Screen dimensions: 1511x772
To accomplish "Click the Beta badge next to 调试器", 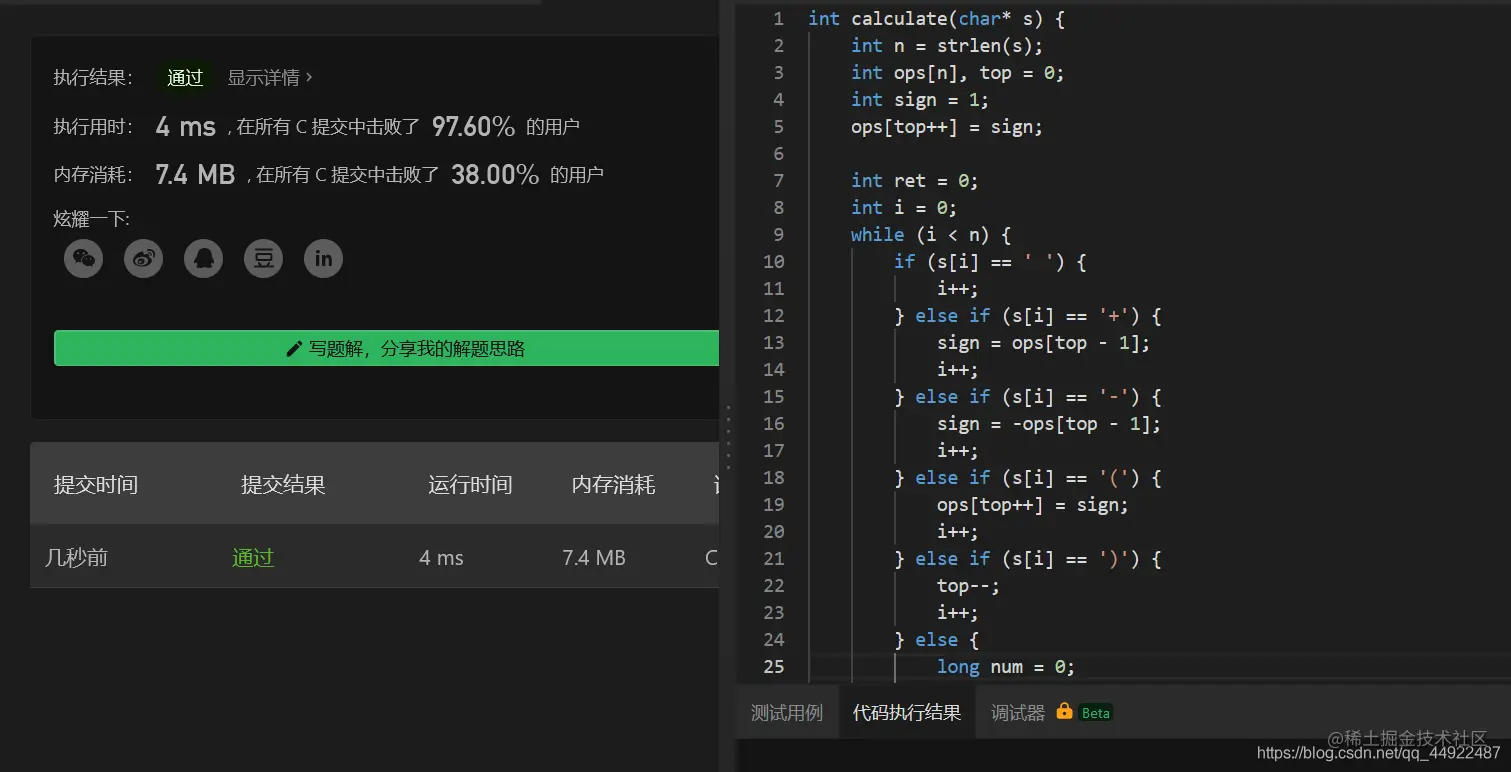I will click(1096, 713).
